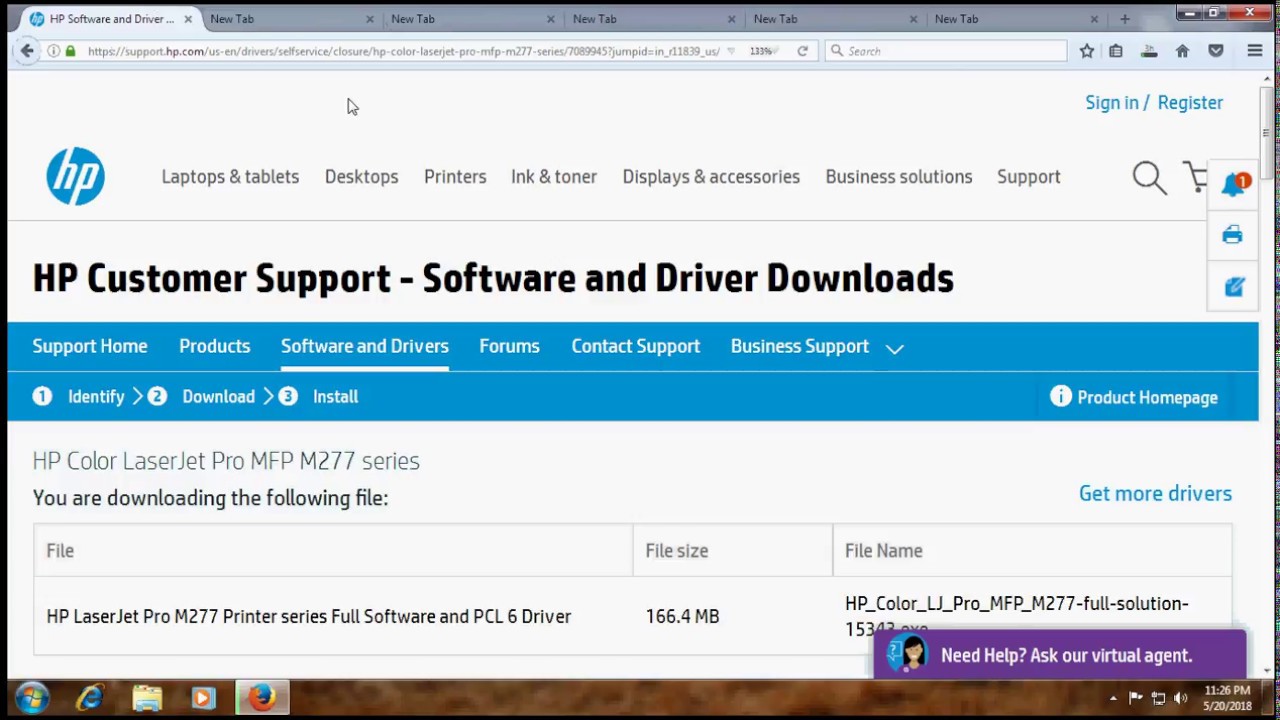
Task: Open Windows Media Player on taskbar
Action: (204, 697)
